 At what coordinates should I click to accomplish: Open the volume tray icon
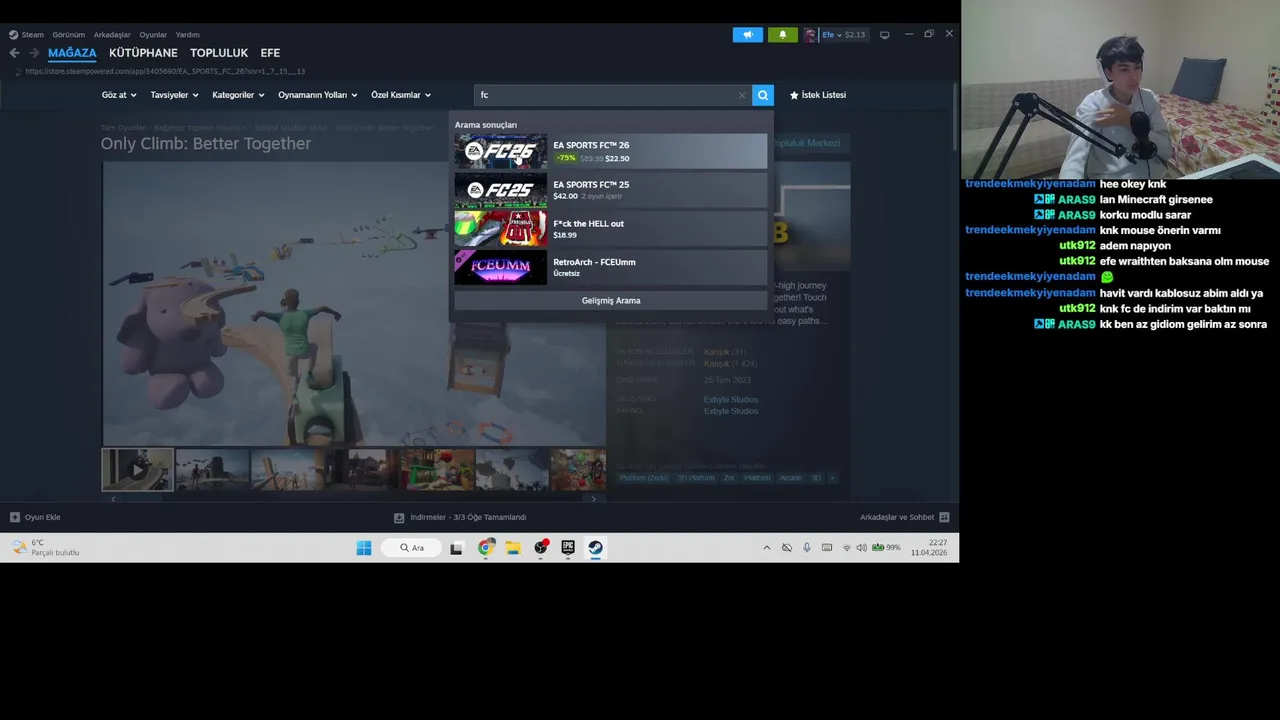(861, 547)
